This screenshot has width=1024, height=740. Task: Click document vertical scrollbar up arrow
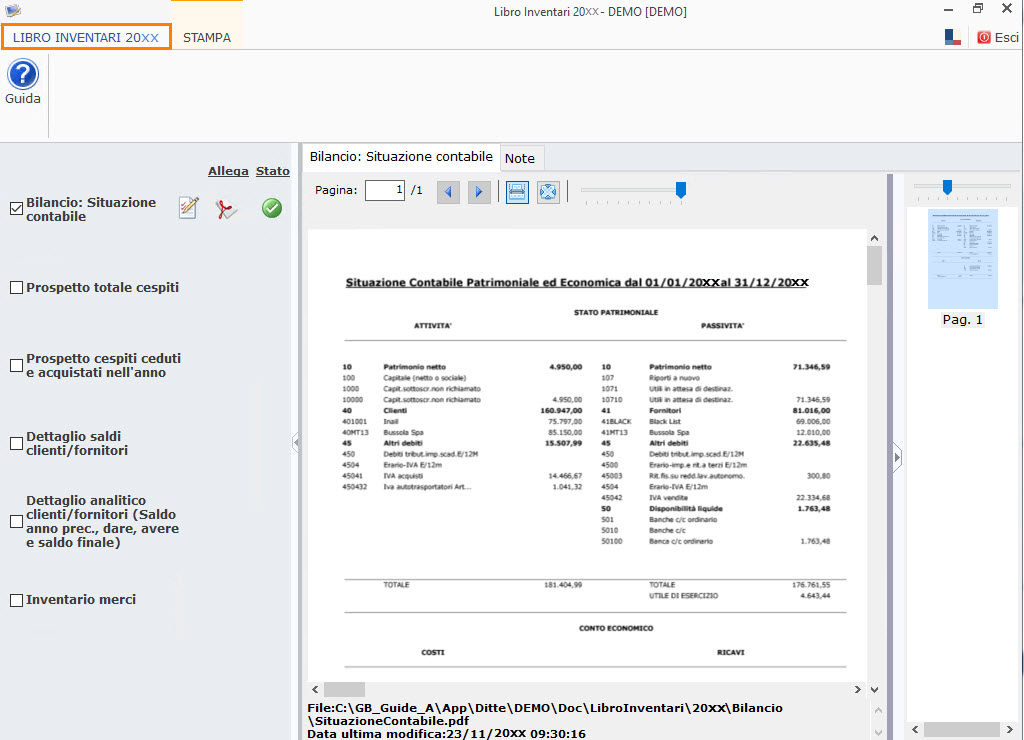874,238
